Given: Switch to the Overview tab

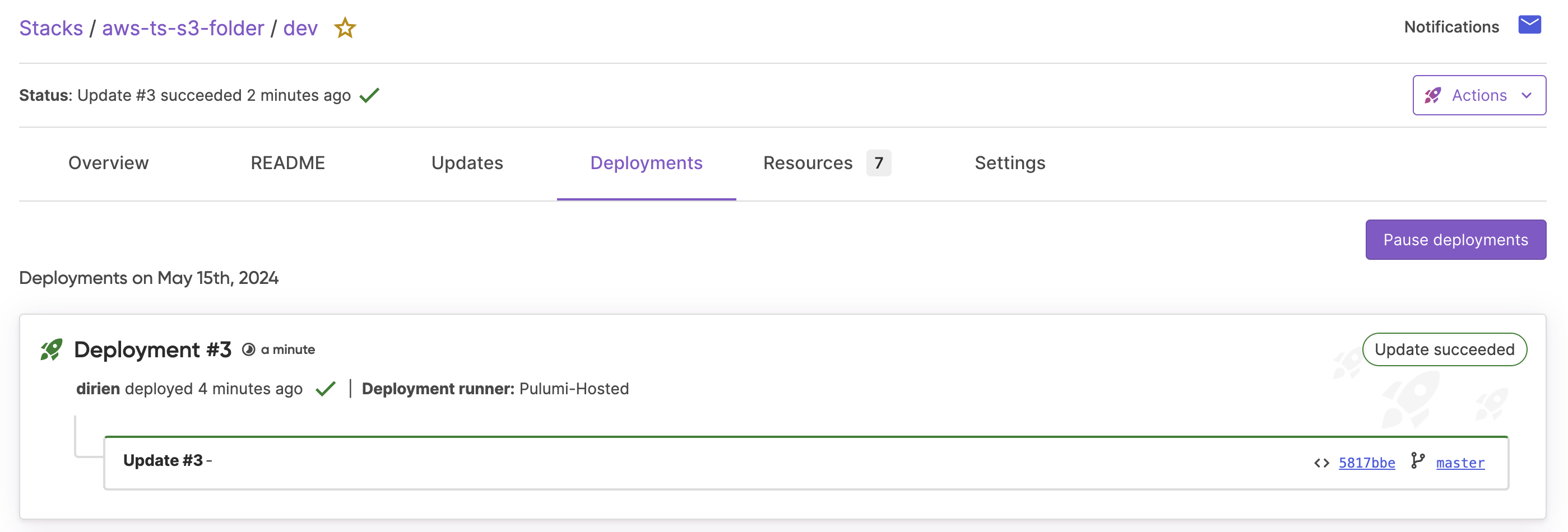Looking at the screenshot, I should click(x=108, y=163).
